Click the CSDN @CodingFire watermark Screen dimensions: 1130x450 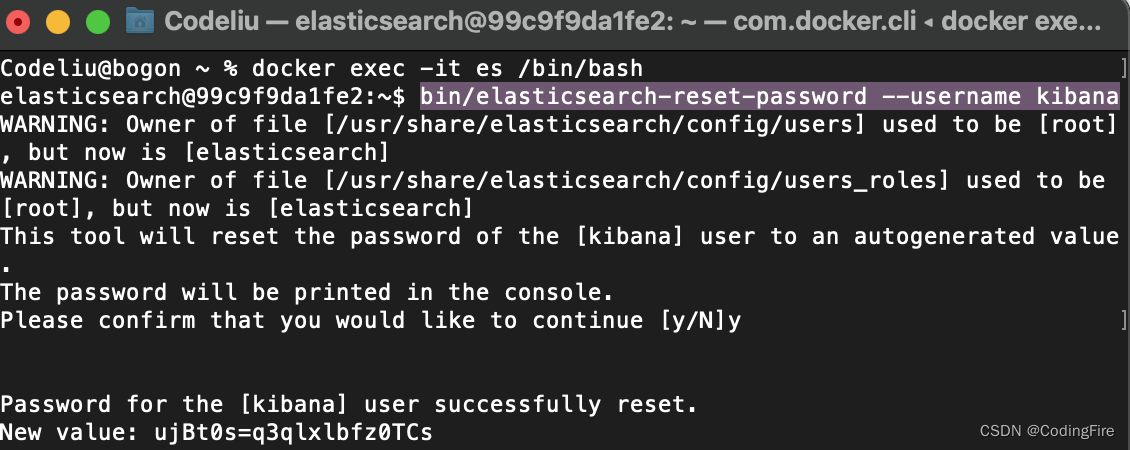pyautogui.click(x=1047, y=431)
